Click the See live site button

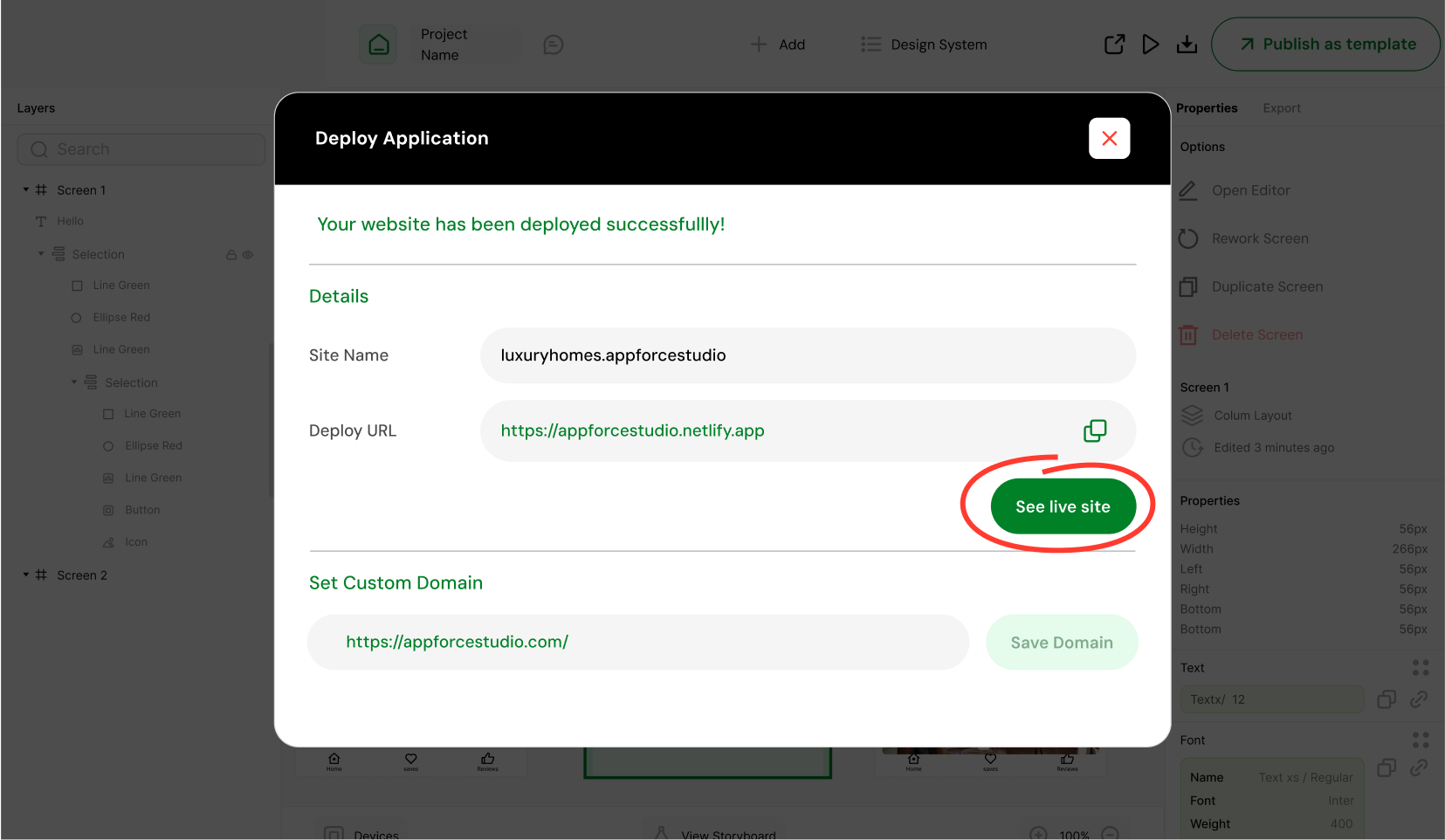[x=1063, y=506]
